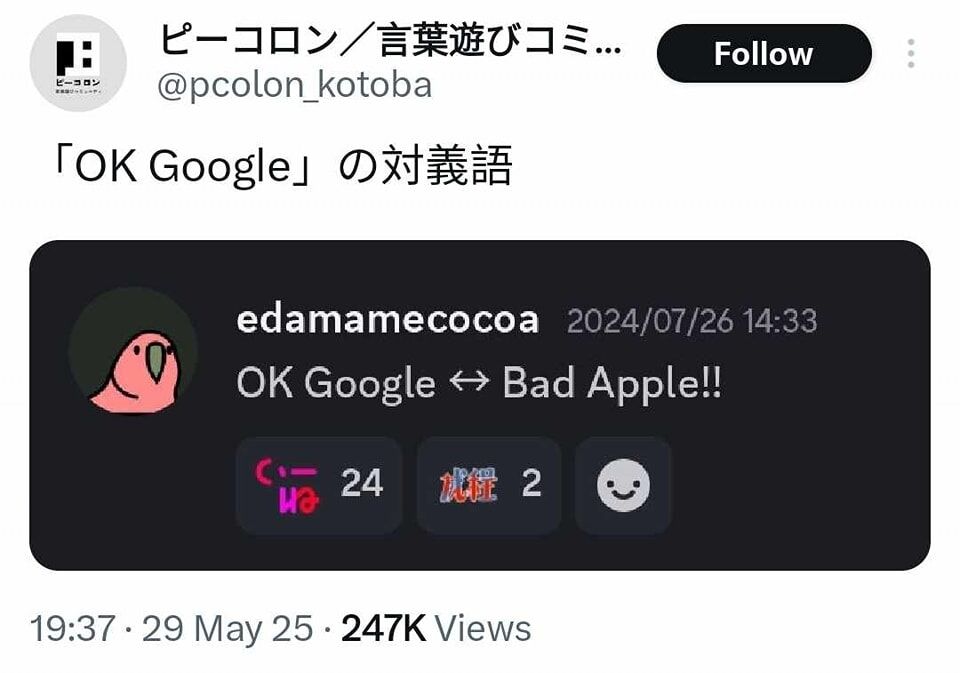
Task: Click the pink emoji in first reaction
Action: tap(287, 485)
